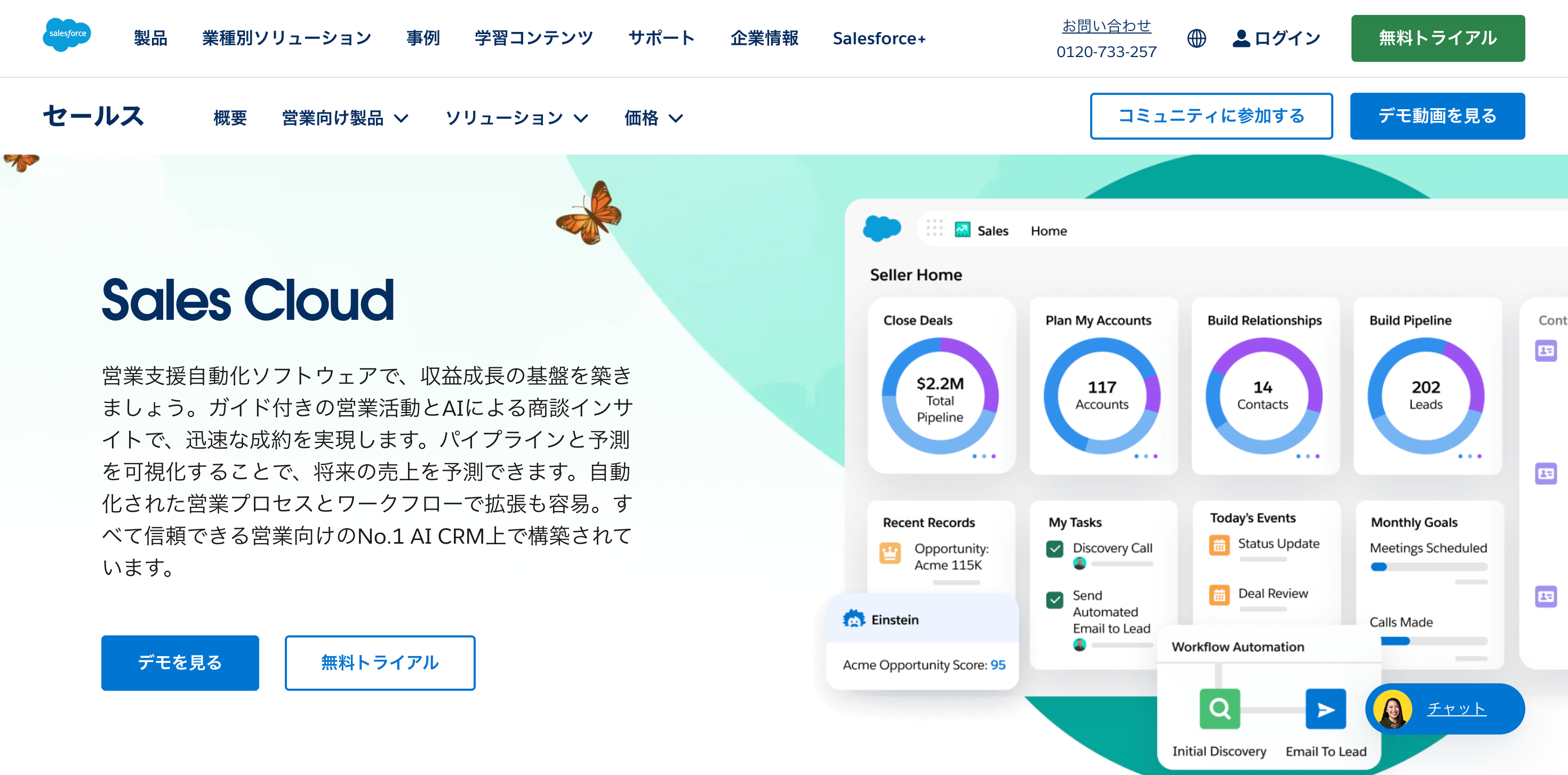Open the 価格 dropdown

[653, 117]
